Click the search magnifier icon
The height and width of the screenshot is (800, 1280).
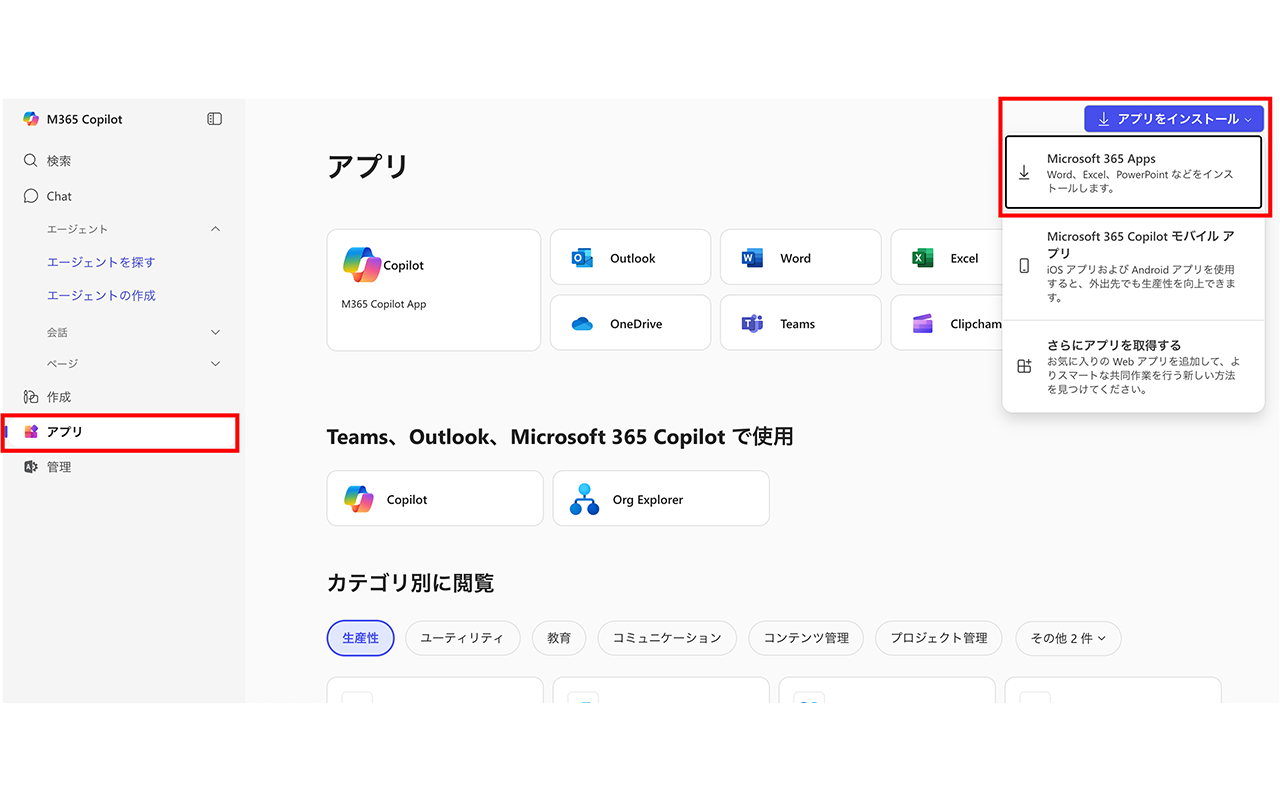(31, 160)
